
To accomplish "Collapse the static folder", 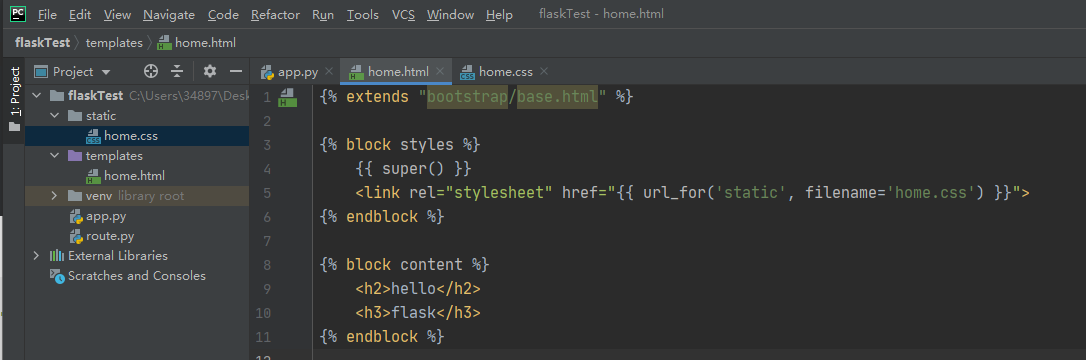I will tap(55, 116).
